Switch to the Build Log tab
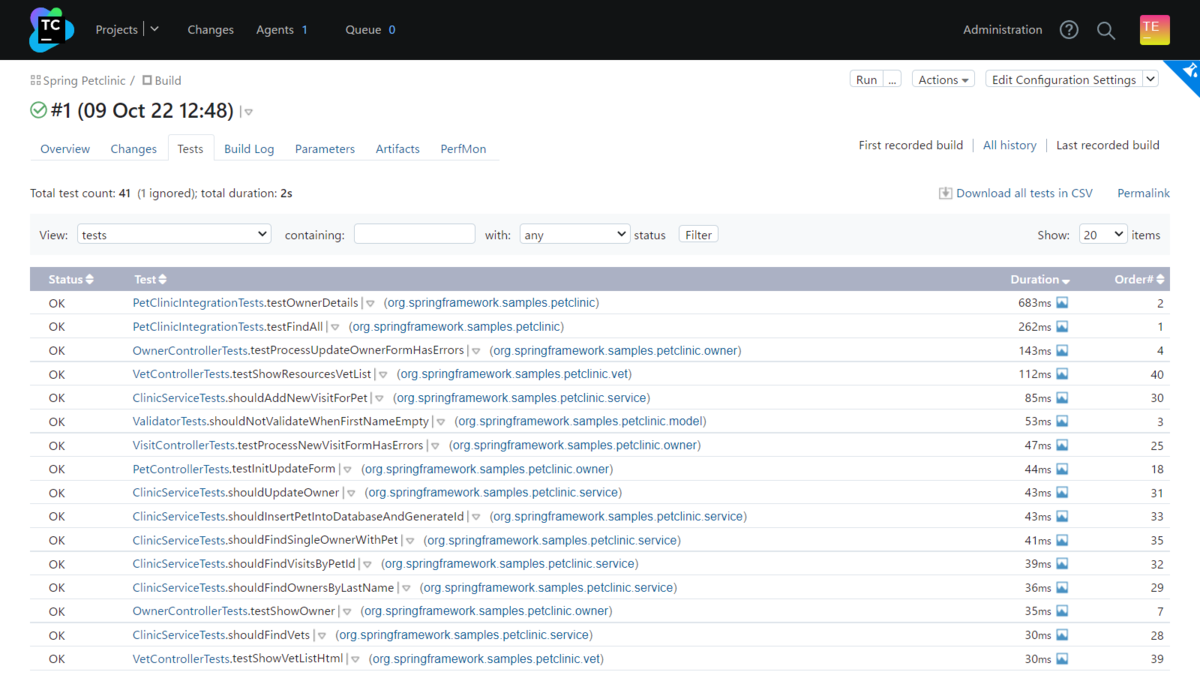Image resolution: width=1200 pixels, height=675 pixels. coord(249,149)
